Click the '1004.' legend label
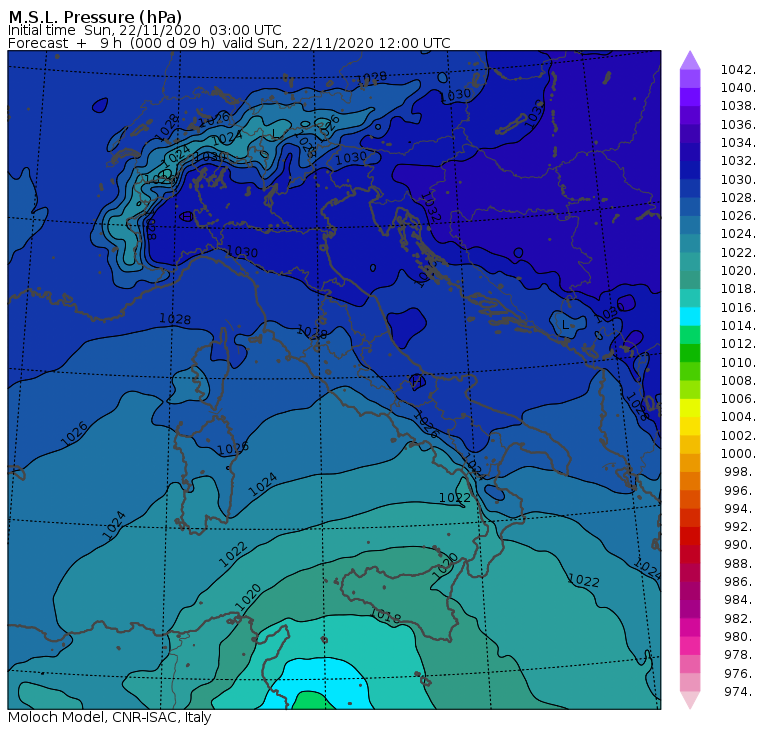Viewport: 760px width, 731px height. tap(738, 417)
